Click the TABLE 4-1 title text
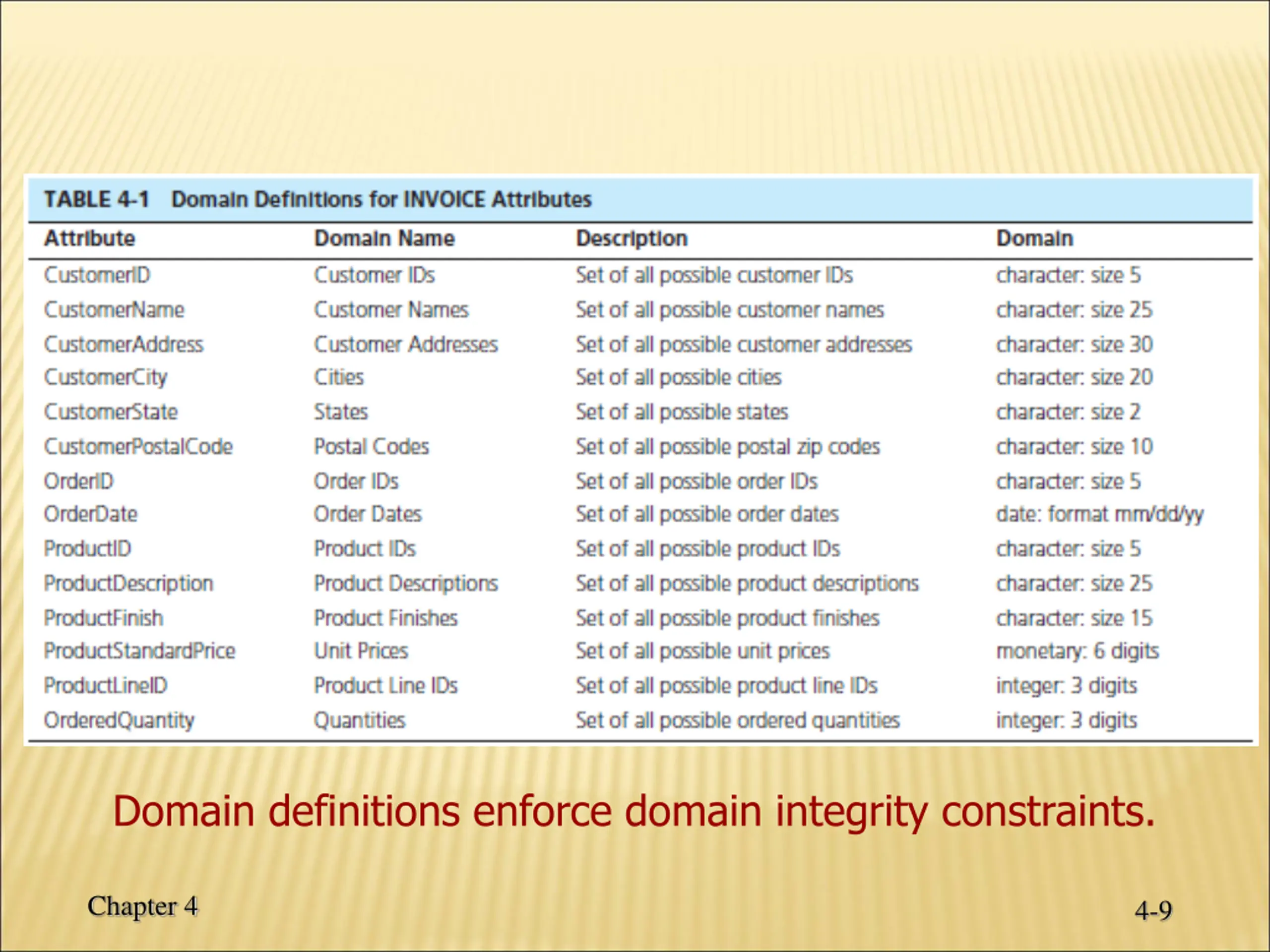The width and height of the screenshot is (1270, 952). point(317,199)
